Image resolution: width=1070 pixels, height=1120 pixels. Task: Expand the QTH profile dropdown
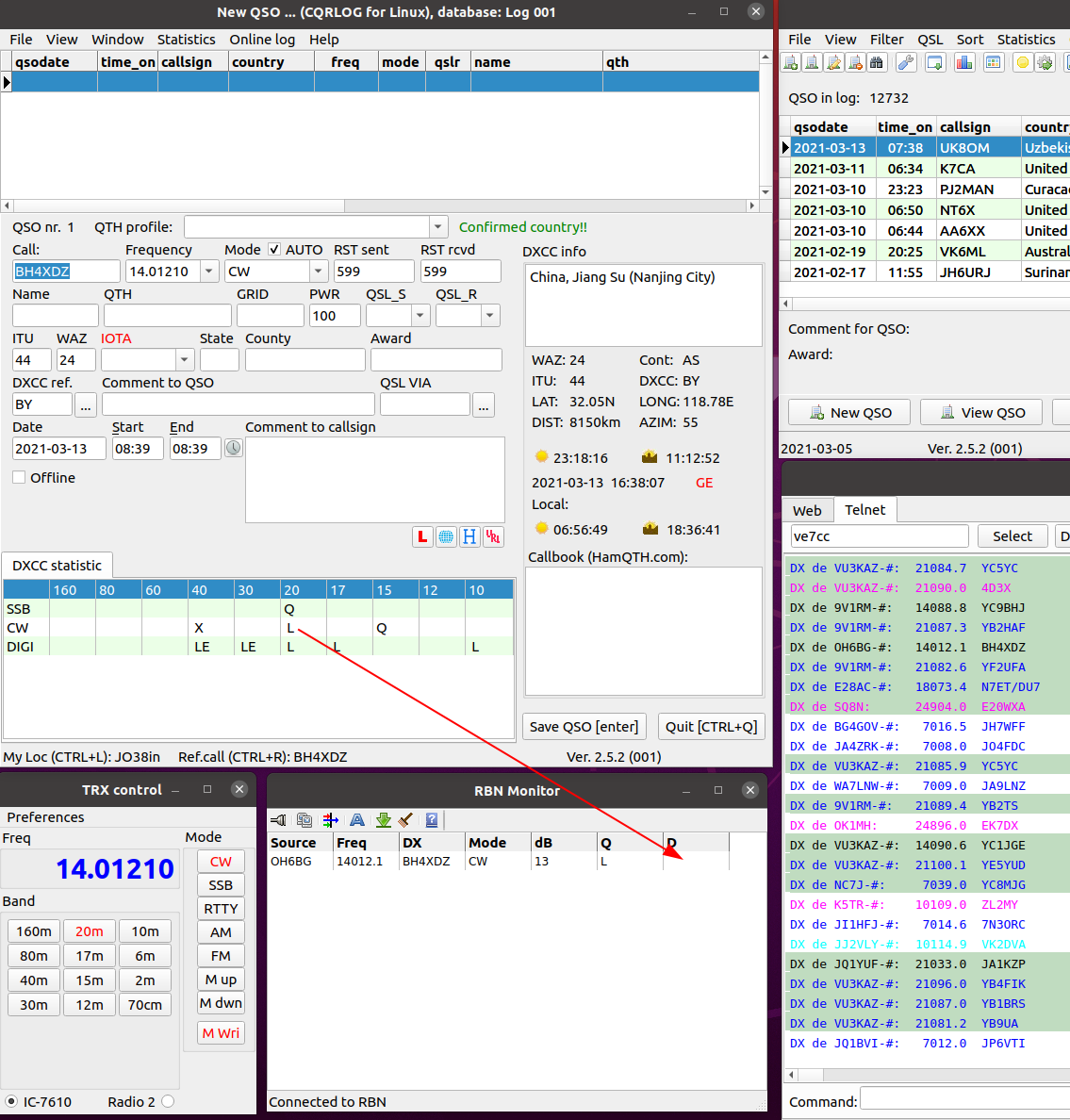click(437, 227)
